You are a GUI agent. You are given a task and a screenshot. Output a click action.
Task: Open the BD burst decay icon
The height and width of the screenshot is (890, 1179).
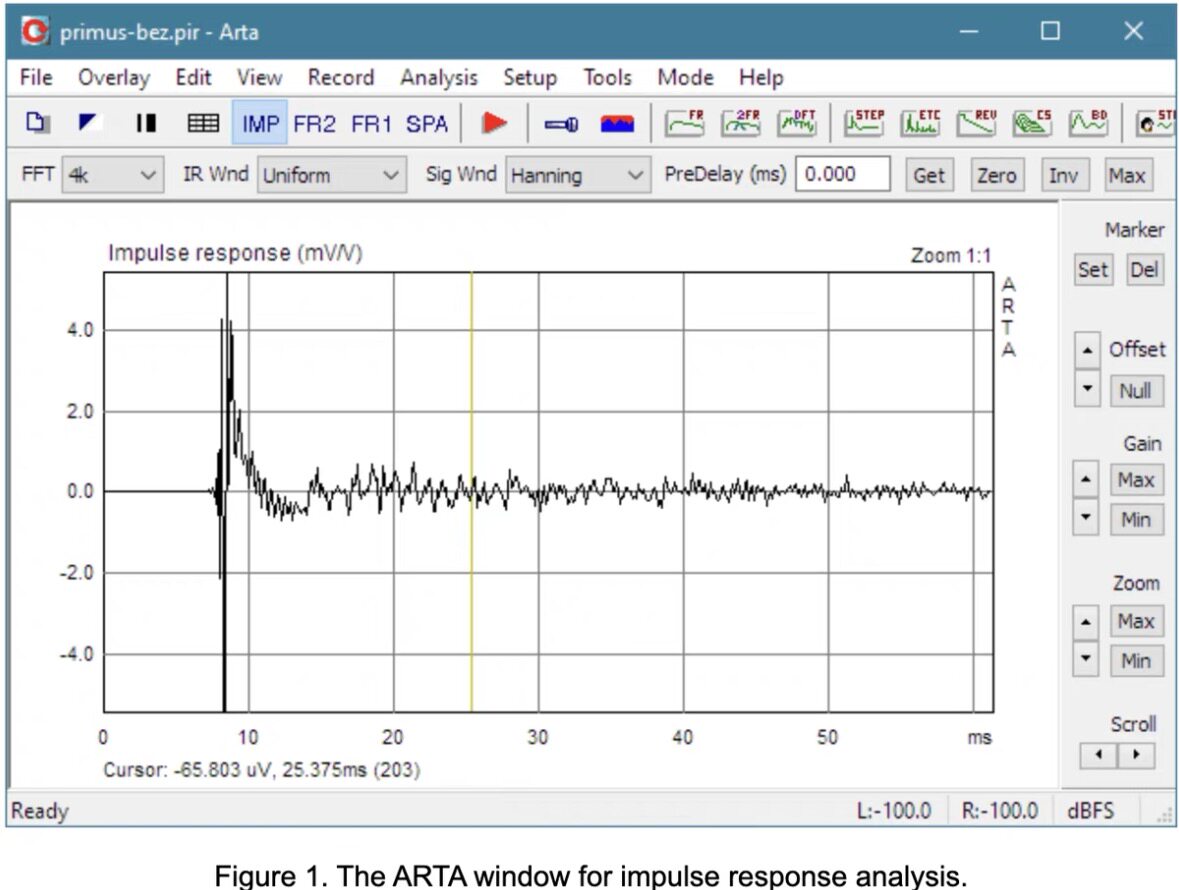[x=1088, y=123]
